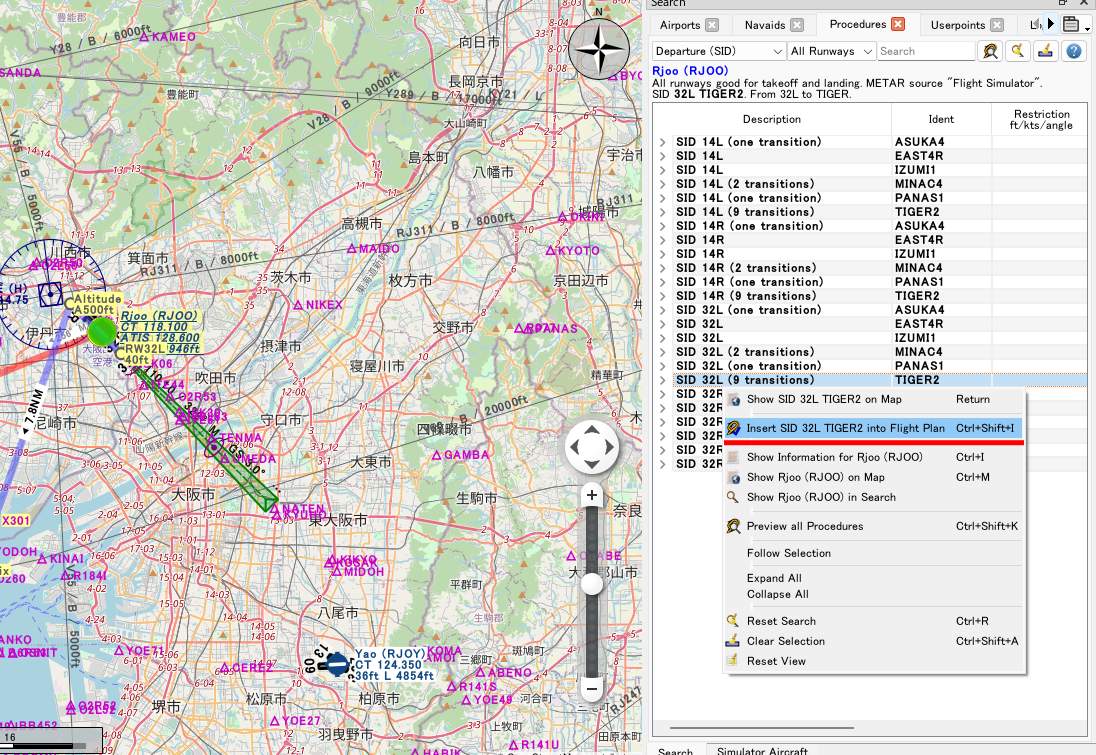Open the Departure (SID) type dropdown
Viewport: 1096px width, 755px height.
719,51
